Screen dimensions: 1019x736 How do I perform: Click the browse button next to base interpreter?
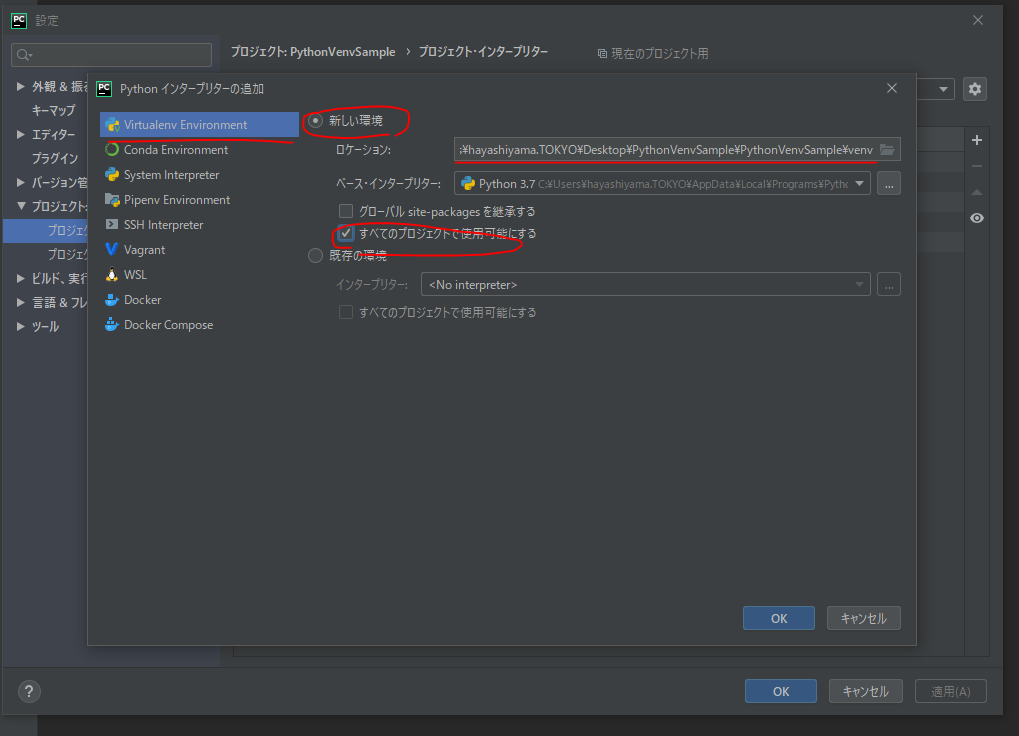889,184
